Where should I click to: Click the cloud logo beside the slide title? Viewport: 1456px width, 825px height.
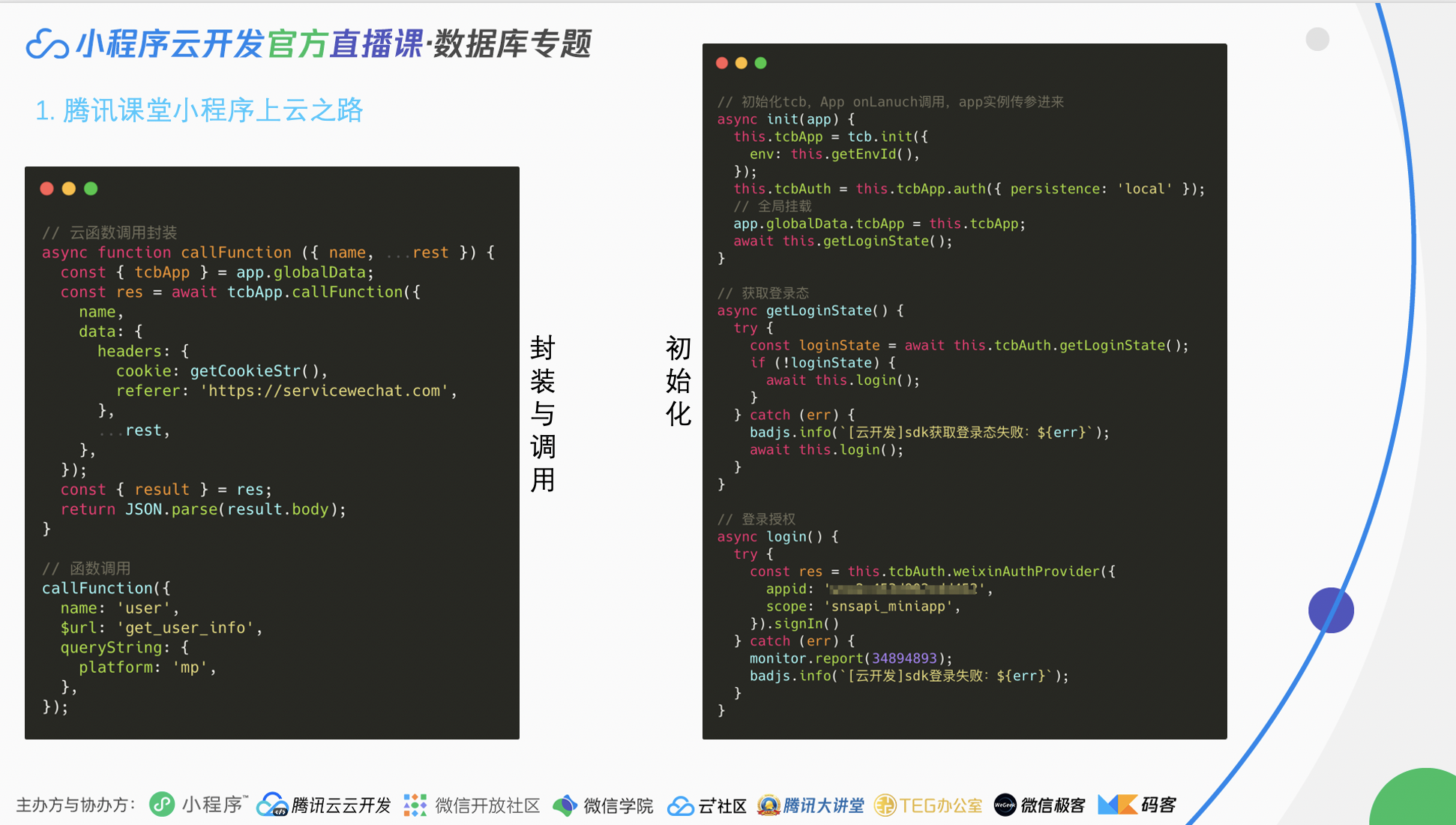coord(47,44)
